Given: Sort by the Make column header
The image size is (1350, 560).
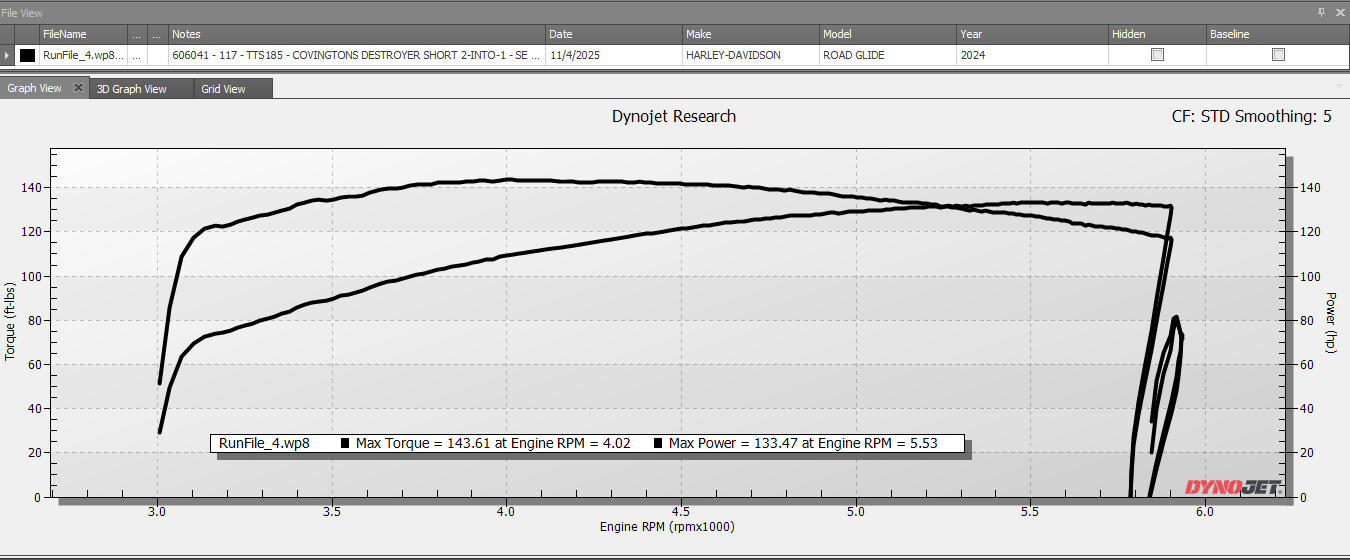Looking at the screenshot, I should tap(751, 34).
